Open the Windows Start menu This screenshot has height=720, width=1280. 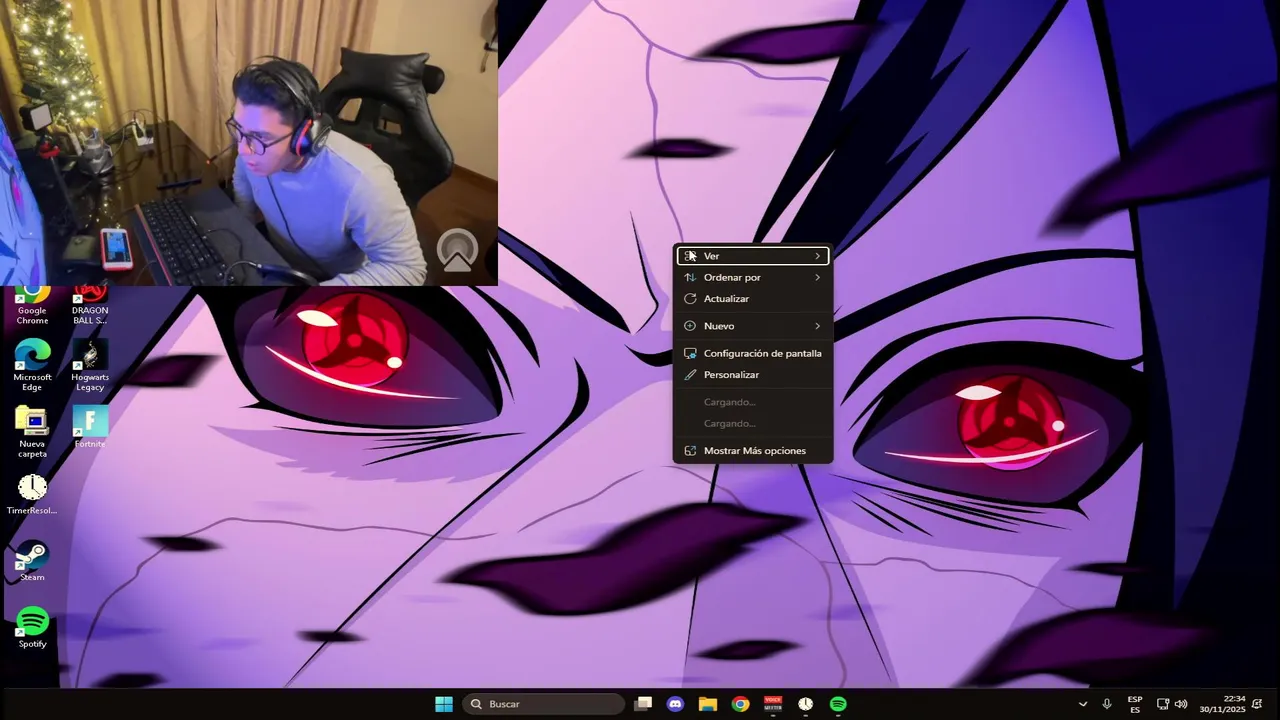coord(444,704)
